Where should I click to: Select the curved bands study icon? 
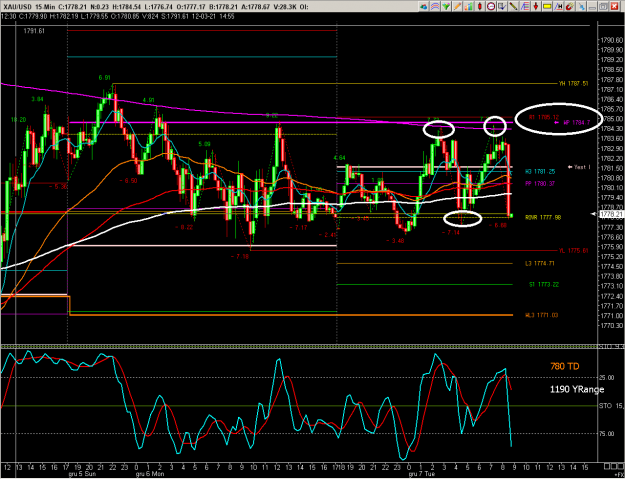[x=435, y=6]
